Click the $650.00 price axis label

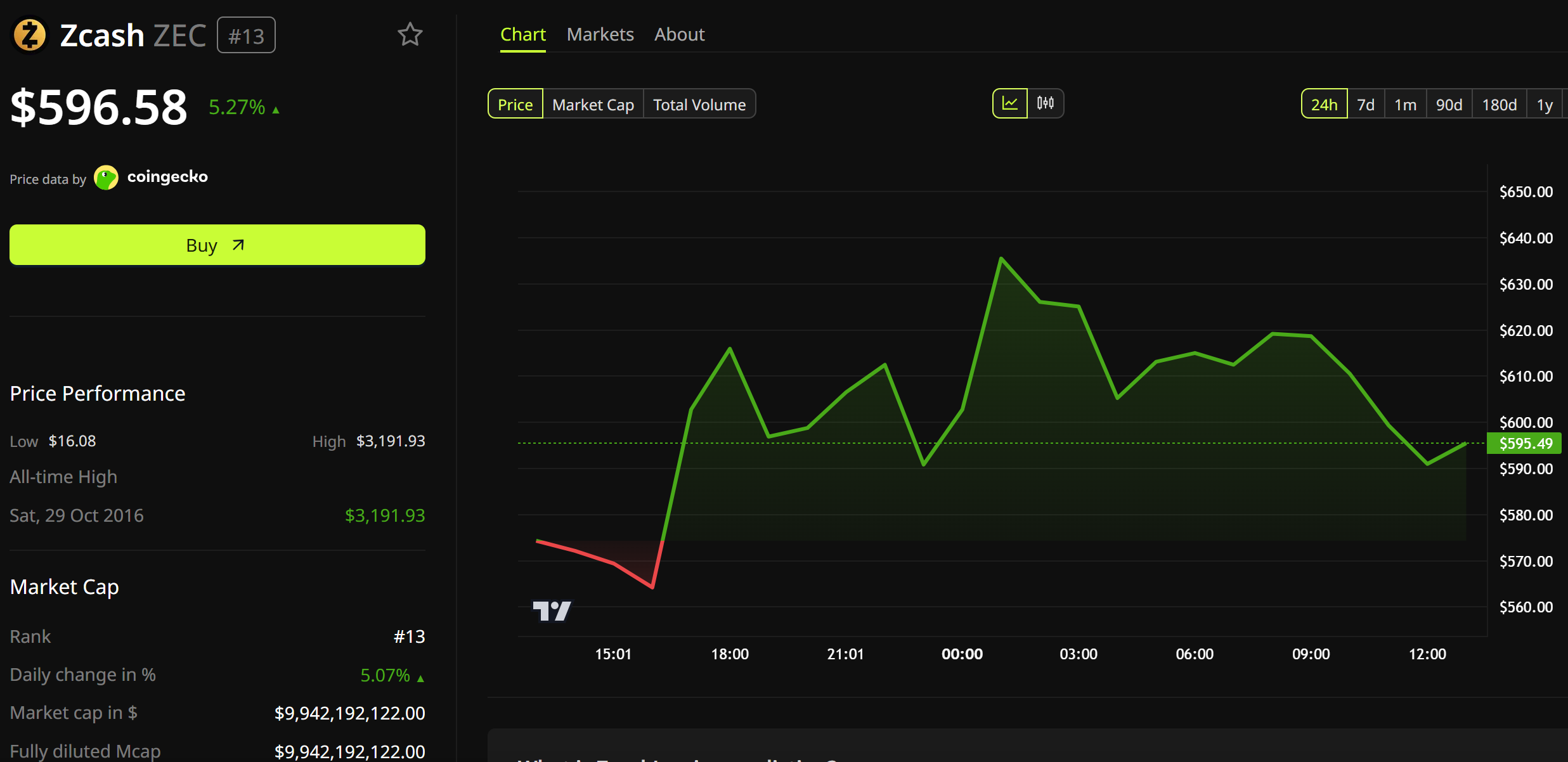[x=1526, y=192]
